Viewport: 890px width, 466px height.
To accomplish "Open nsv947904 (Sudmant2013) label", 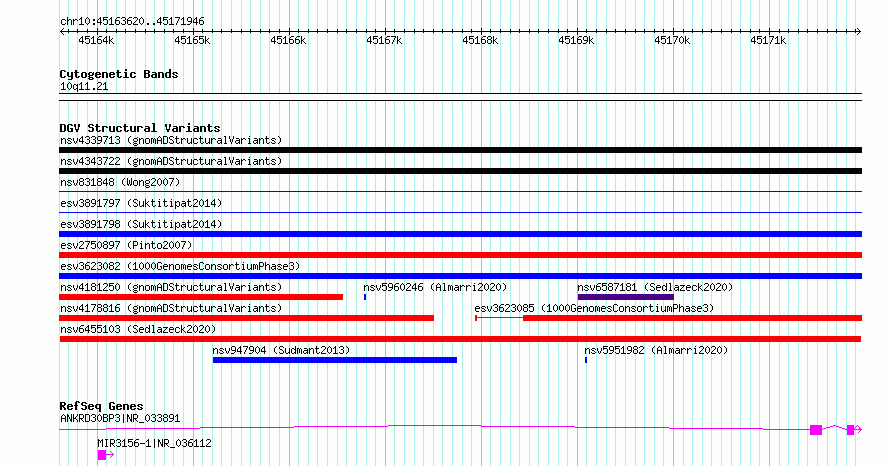I will click(x=281, y=350).
